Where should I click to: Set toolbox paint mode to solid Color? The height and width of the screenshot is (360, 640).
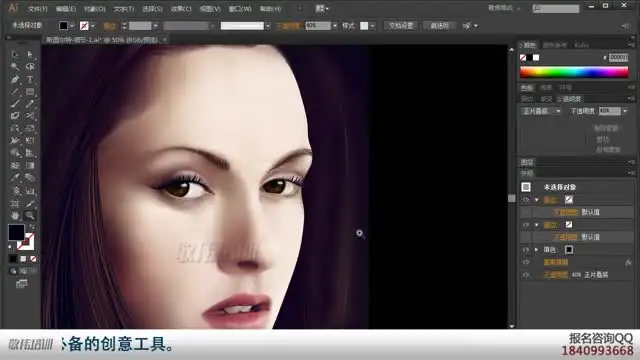pyautogui.click(x=13, y=259)
